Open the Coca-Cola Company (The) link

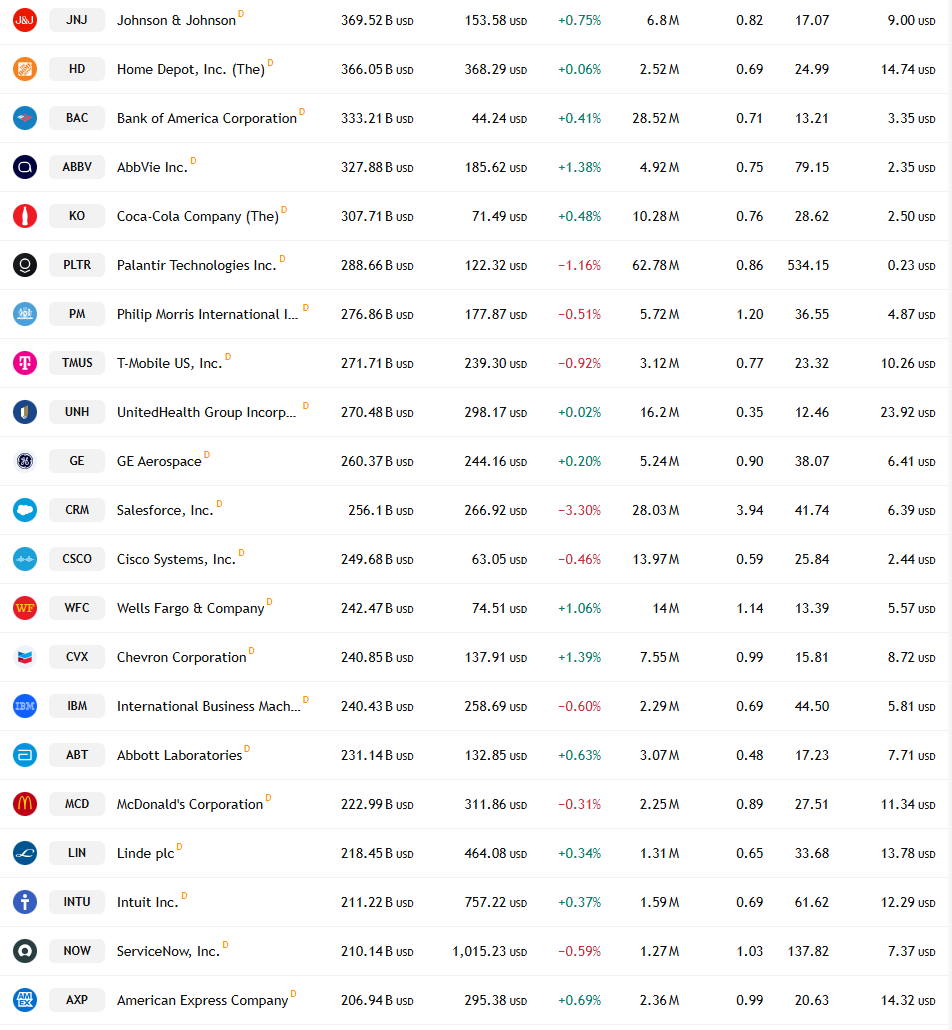[198, 216]
